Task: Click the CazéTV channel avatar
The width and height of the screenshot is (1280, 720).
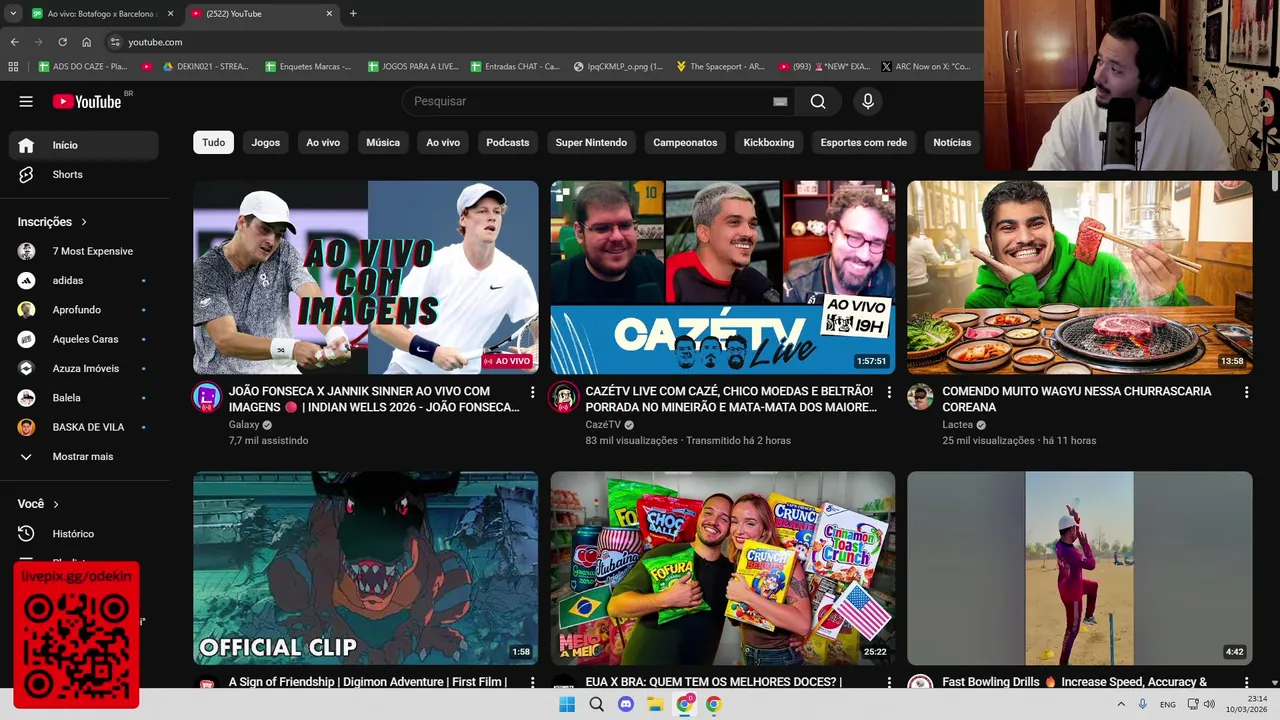Action: 564,397
